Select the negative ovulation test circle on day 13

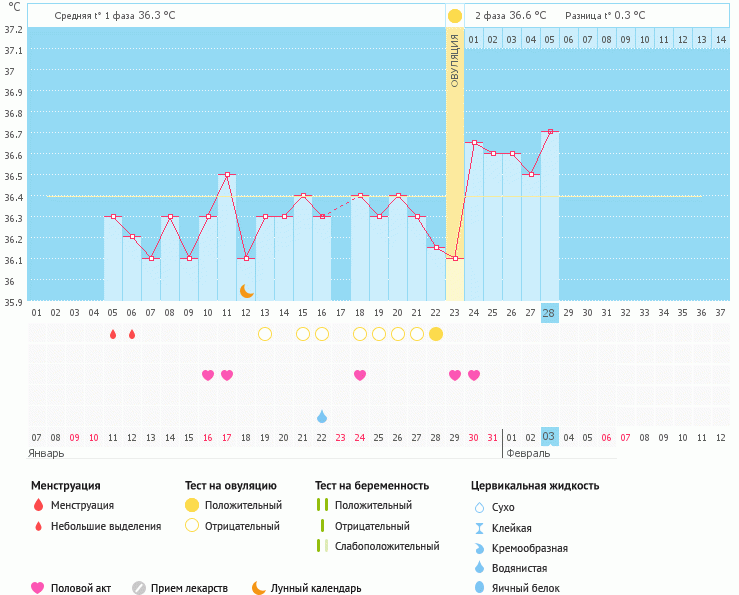point(265,334)
